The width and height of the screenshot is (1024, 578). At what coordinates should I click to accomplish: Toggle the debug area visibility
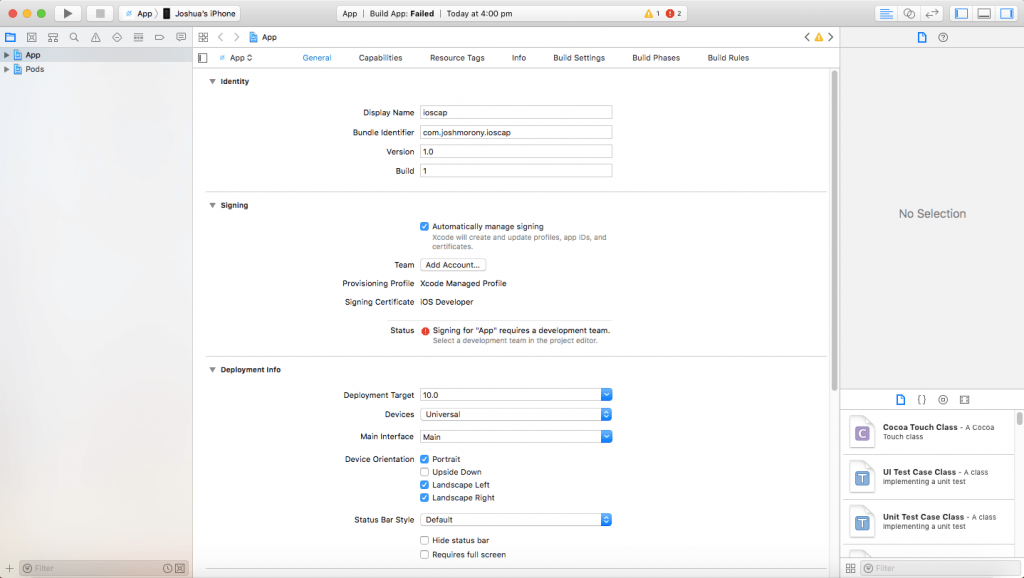984,13
